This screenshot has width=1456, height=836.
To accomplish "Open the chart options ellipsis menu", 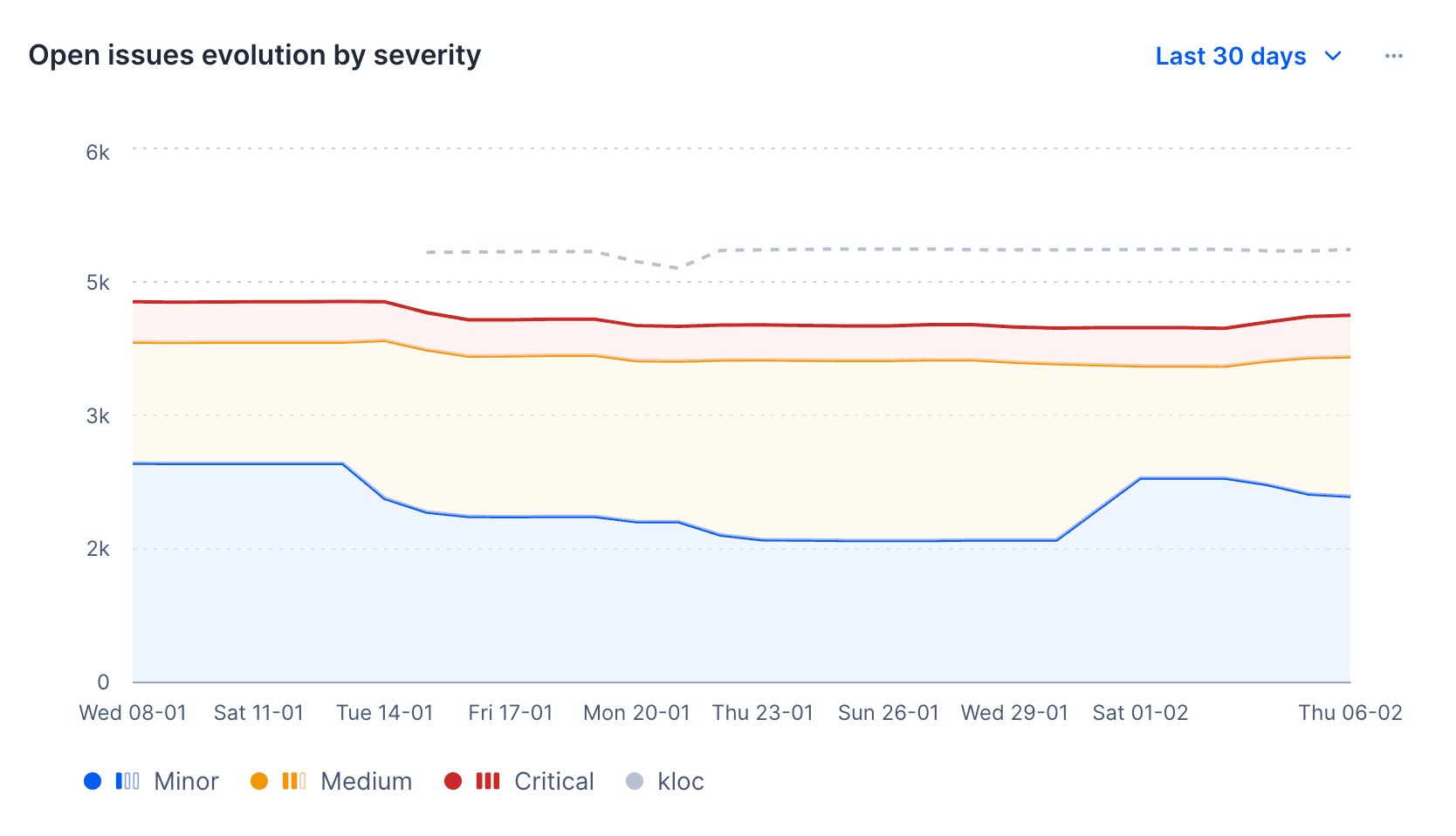I will click(1393, 55).
